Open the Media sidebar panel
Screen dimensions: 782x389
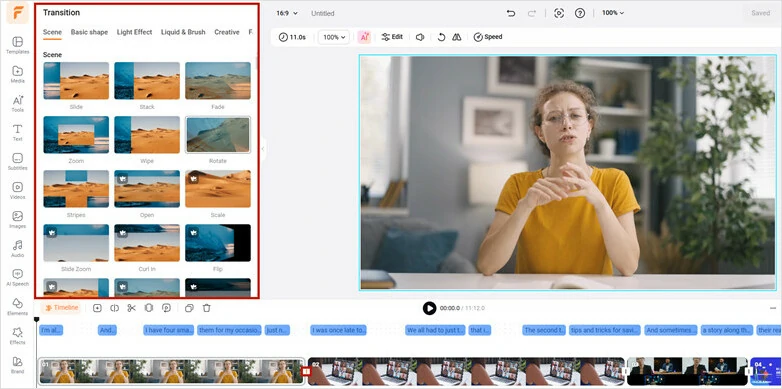click(x=17, y=74)
